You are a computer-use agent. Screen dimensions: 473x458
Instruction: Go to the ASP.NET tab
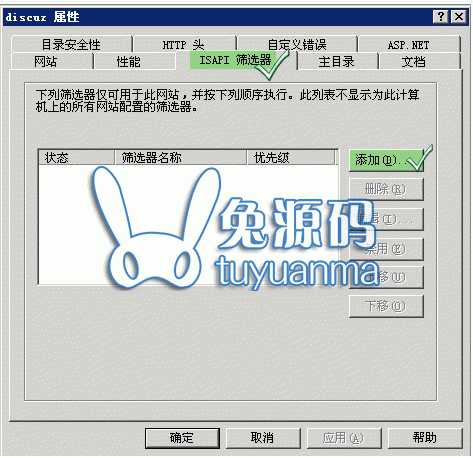pos(409,44)
